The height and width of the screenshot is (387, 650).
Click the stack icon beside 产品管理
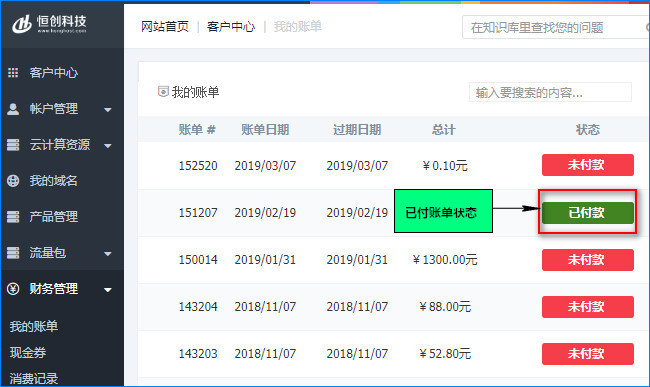13,217
